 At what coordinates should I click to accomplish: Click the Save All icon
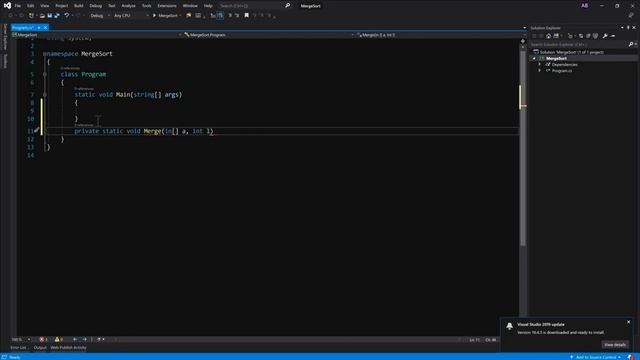coord(57,16)
